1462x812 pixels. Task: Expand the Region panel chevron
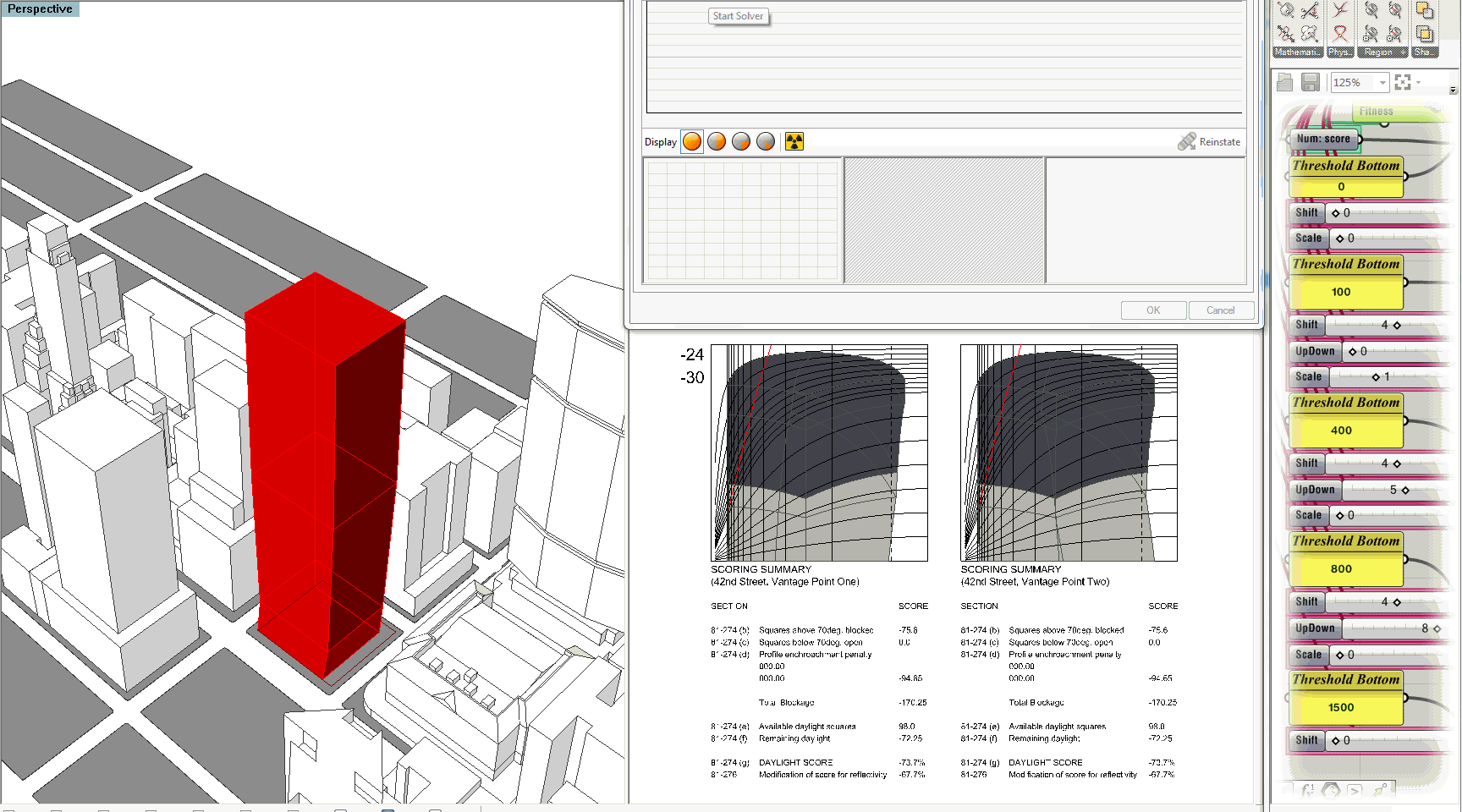[x=1403, y=52]
